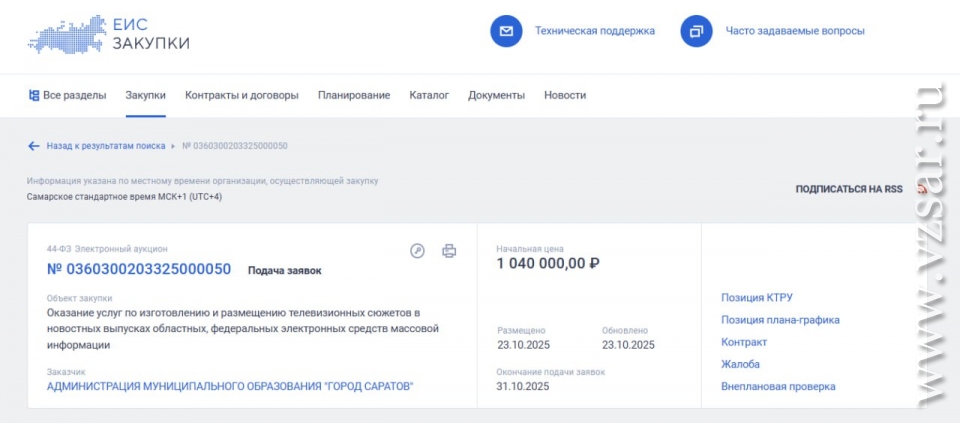
Task: Click the envelope icon for technical support
Action: tap(506, 31)
